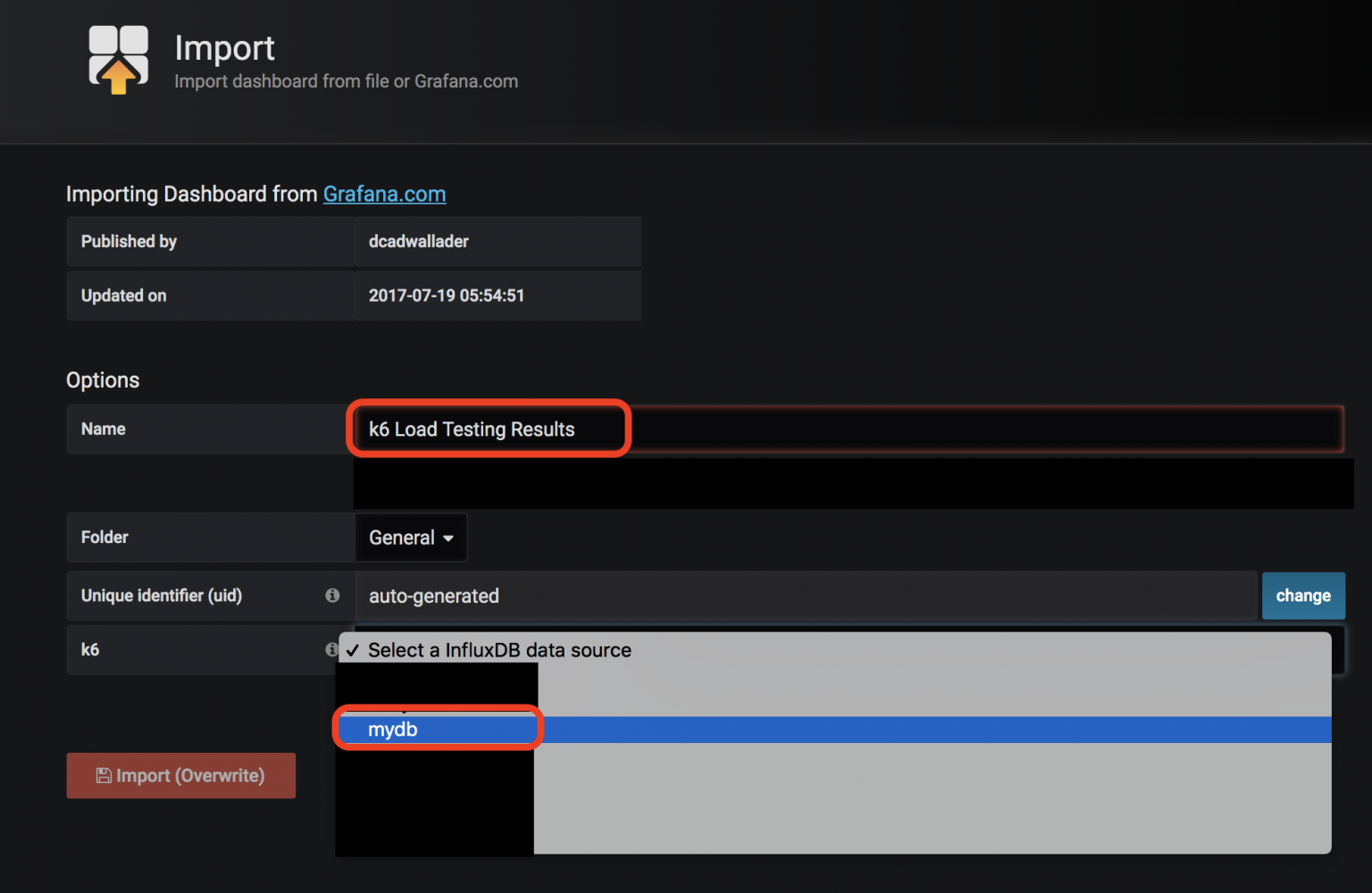Click the Updated on label

click(123, 296)
